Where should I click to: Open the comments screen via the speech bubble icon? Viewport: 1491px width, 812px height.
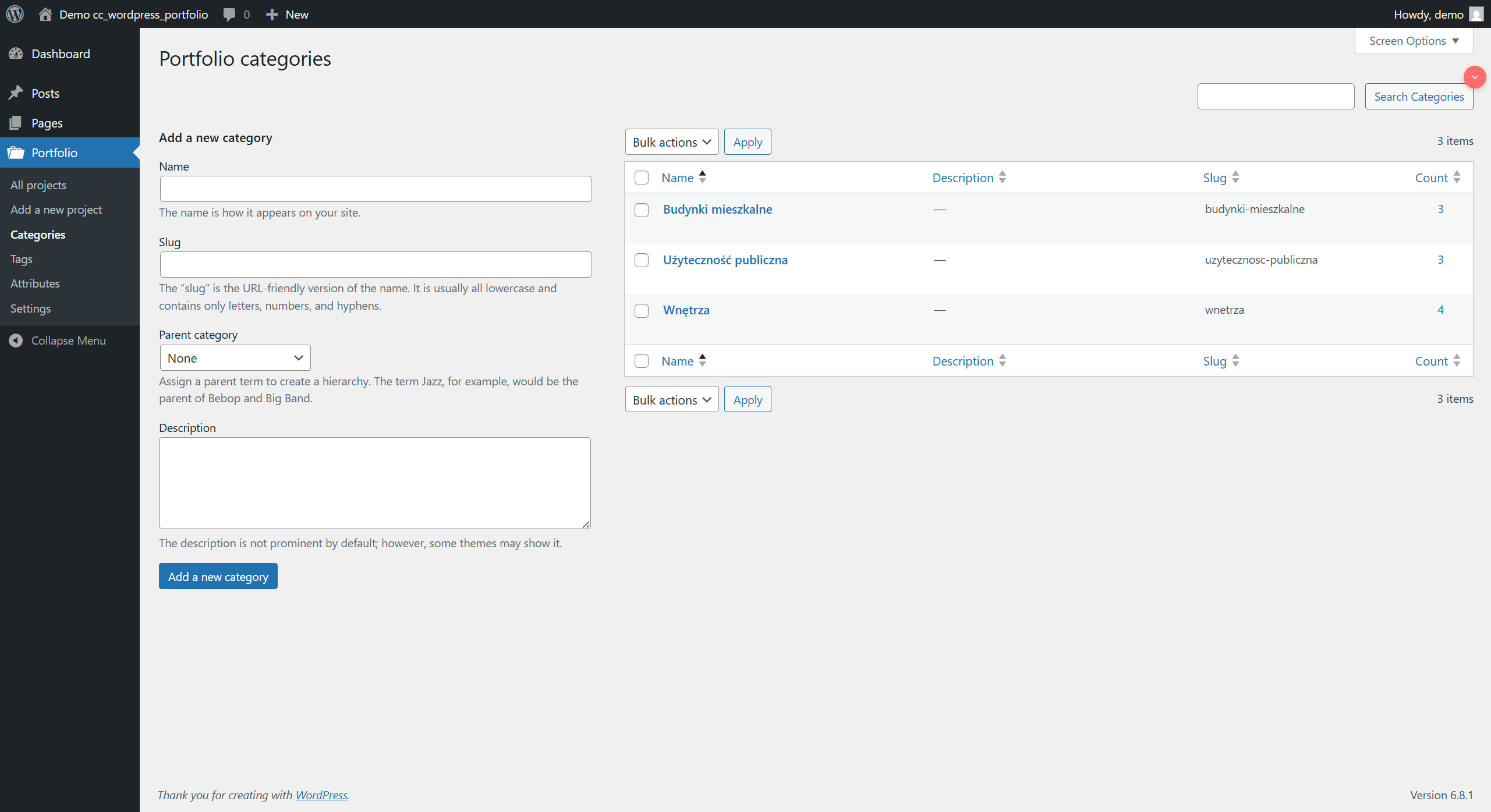[x=229, y=14]
